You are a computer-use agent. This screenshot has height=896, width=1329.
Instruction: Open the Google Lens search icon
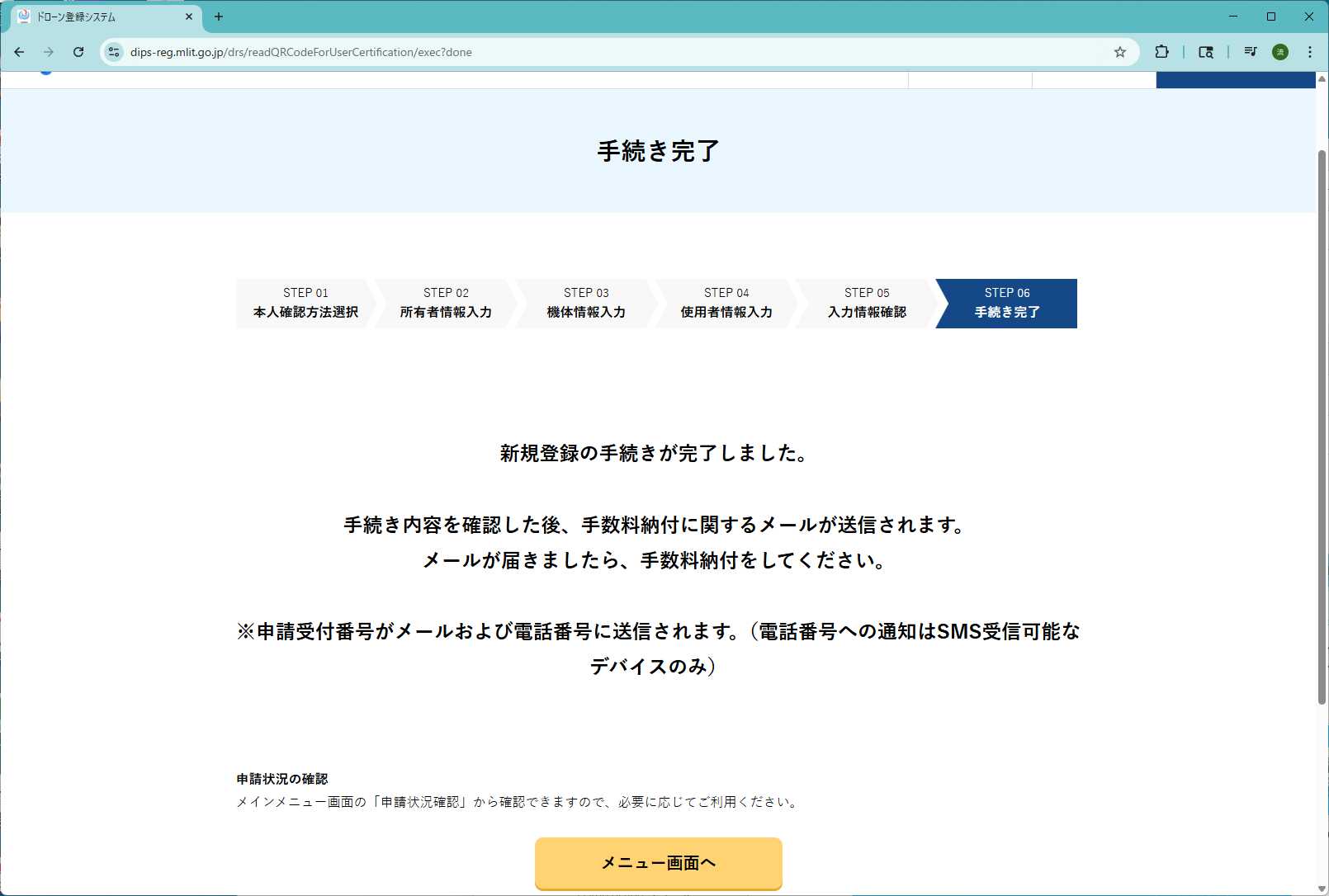[1206, 52]
